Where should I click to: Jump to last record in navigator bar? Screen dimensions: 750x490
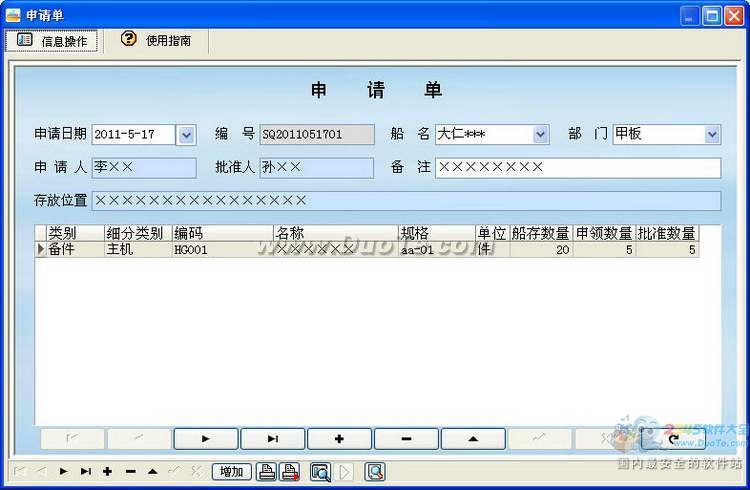coord(273,438)
